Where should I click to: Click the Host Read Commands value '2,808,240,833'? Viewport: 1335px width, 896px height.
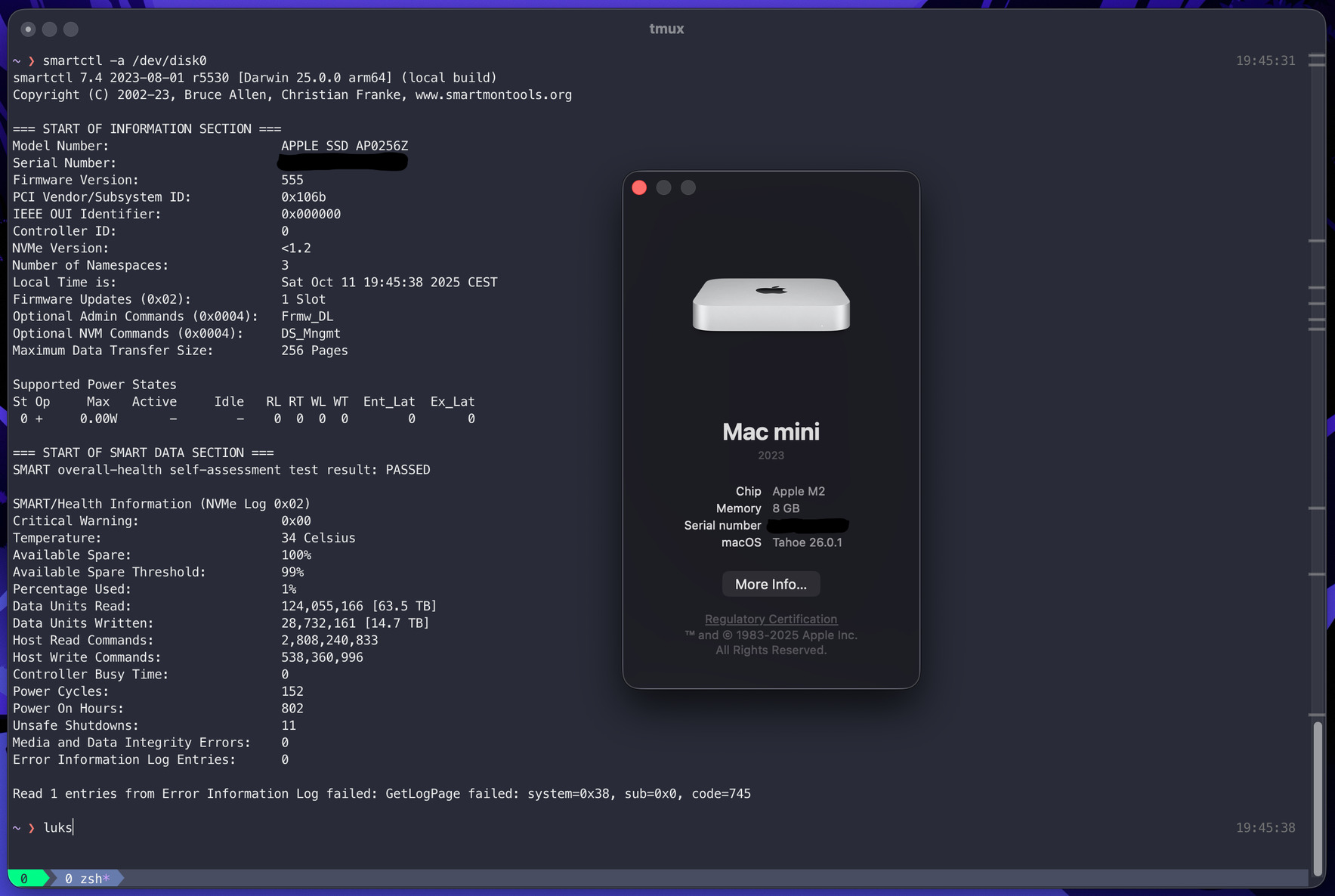(x=329, y=641)
